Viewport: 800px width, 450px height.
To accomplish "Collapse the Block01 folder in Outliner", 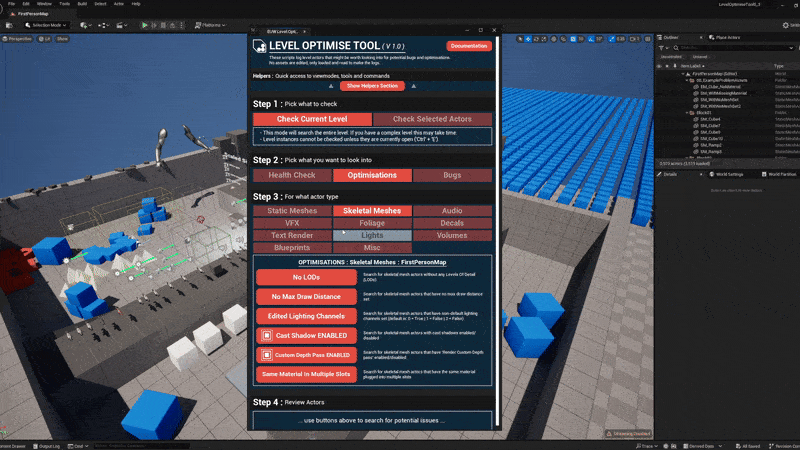I will (x=687, y=113).
